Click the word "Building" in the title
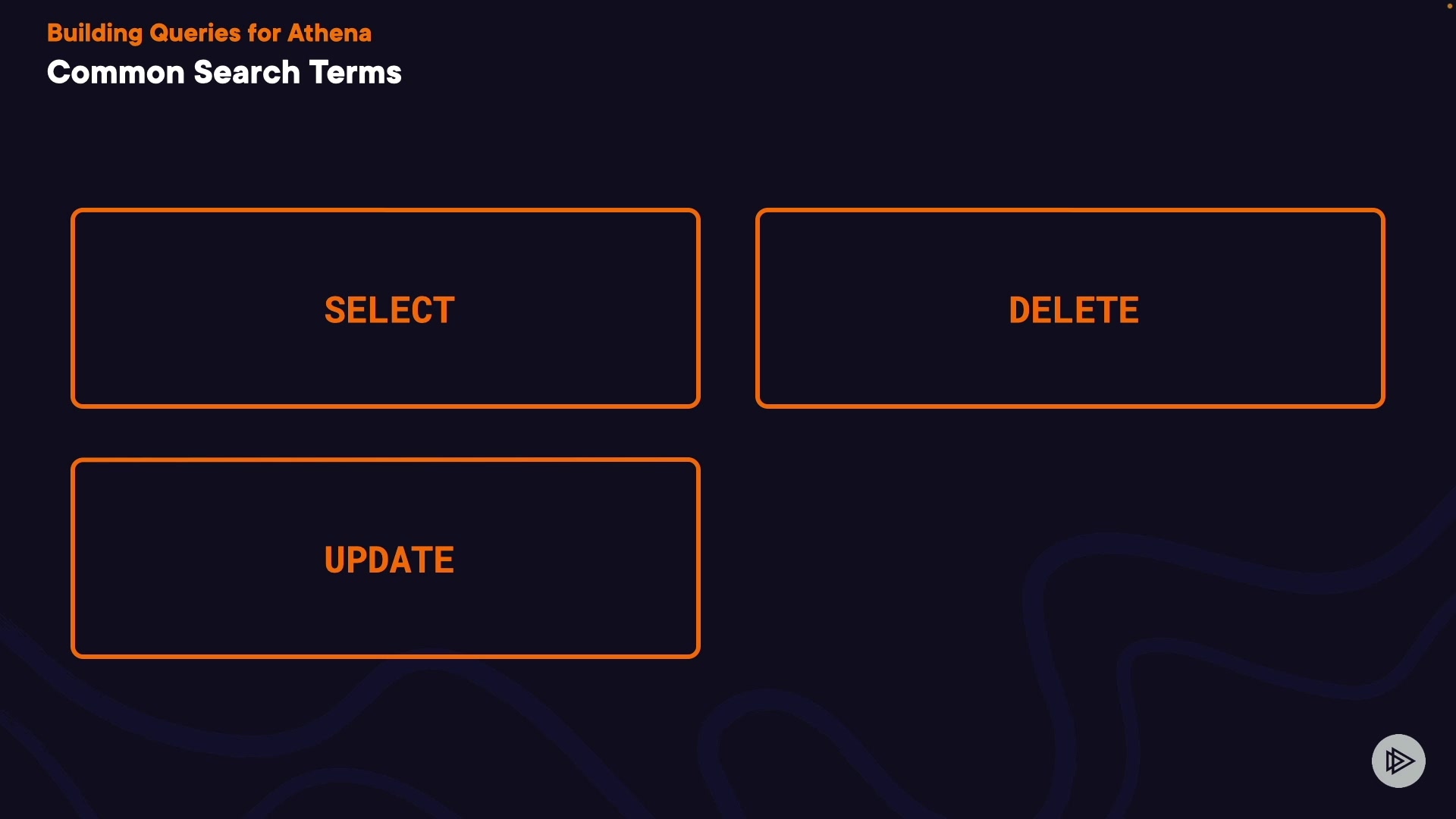This screenshot has height=819, width=1456. (x=95, y=33)
